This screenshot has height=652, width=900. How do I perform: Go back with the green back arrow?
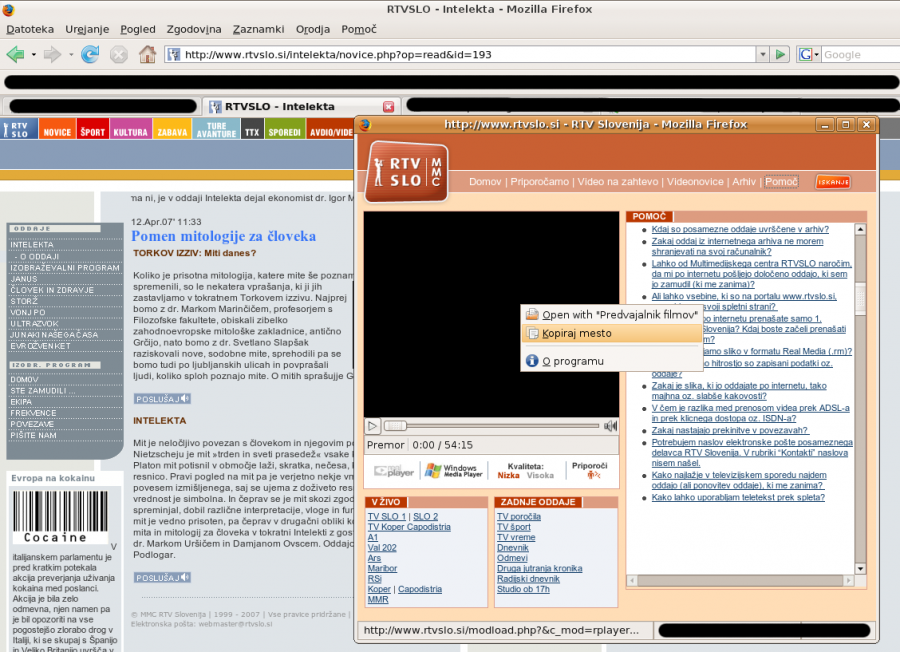tap(15, 55)
